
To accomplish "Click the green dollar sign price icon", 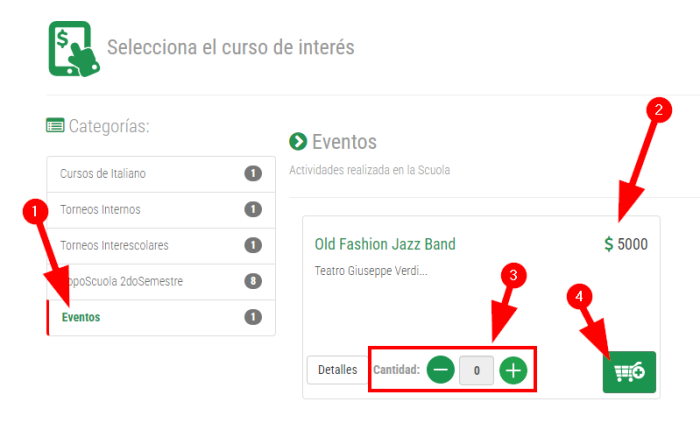I will tap(608, 244).
